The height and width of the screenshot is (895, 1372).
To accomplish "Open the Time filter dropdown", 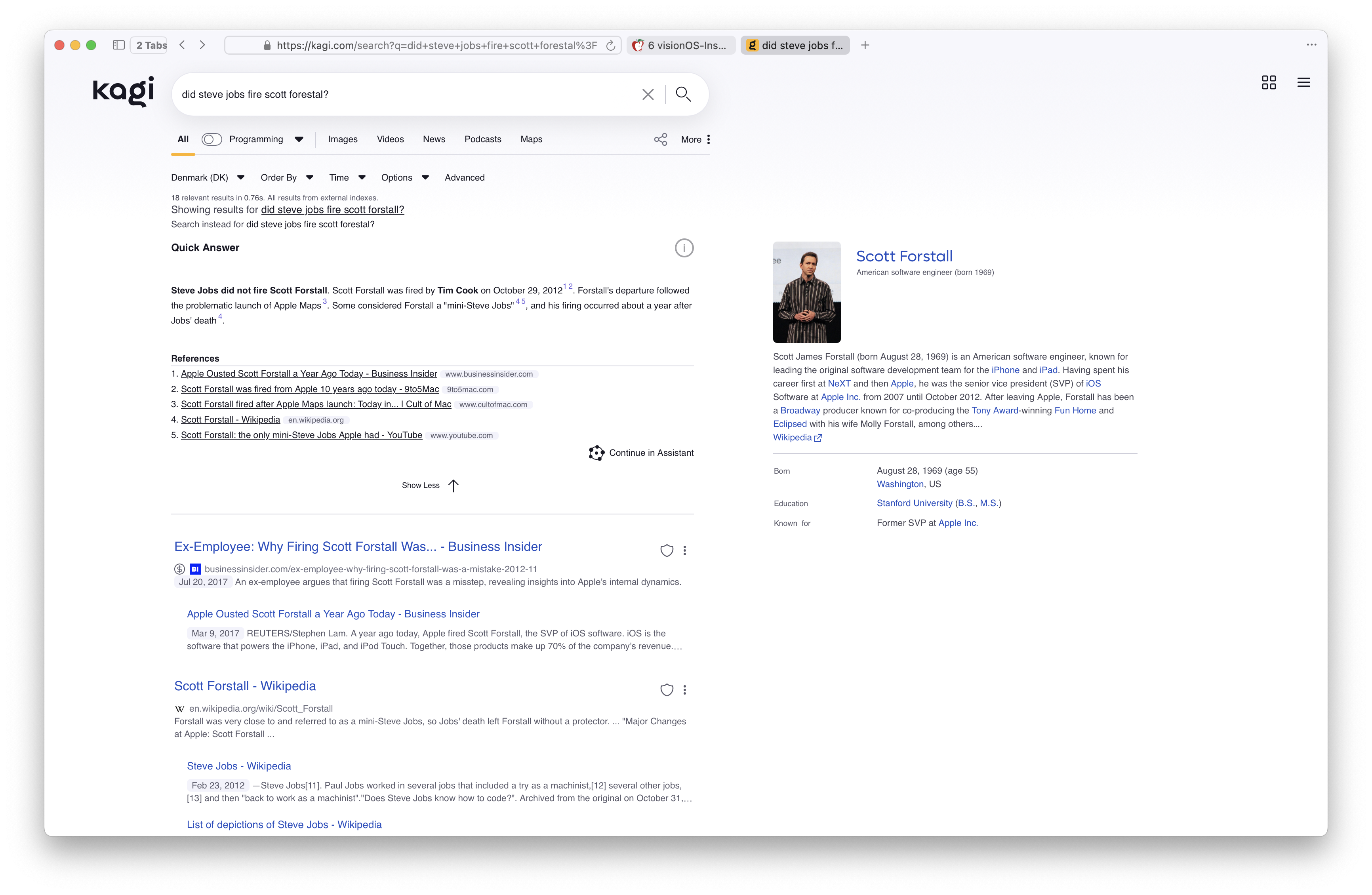I will coord(347,177).
